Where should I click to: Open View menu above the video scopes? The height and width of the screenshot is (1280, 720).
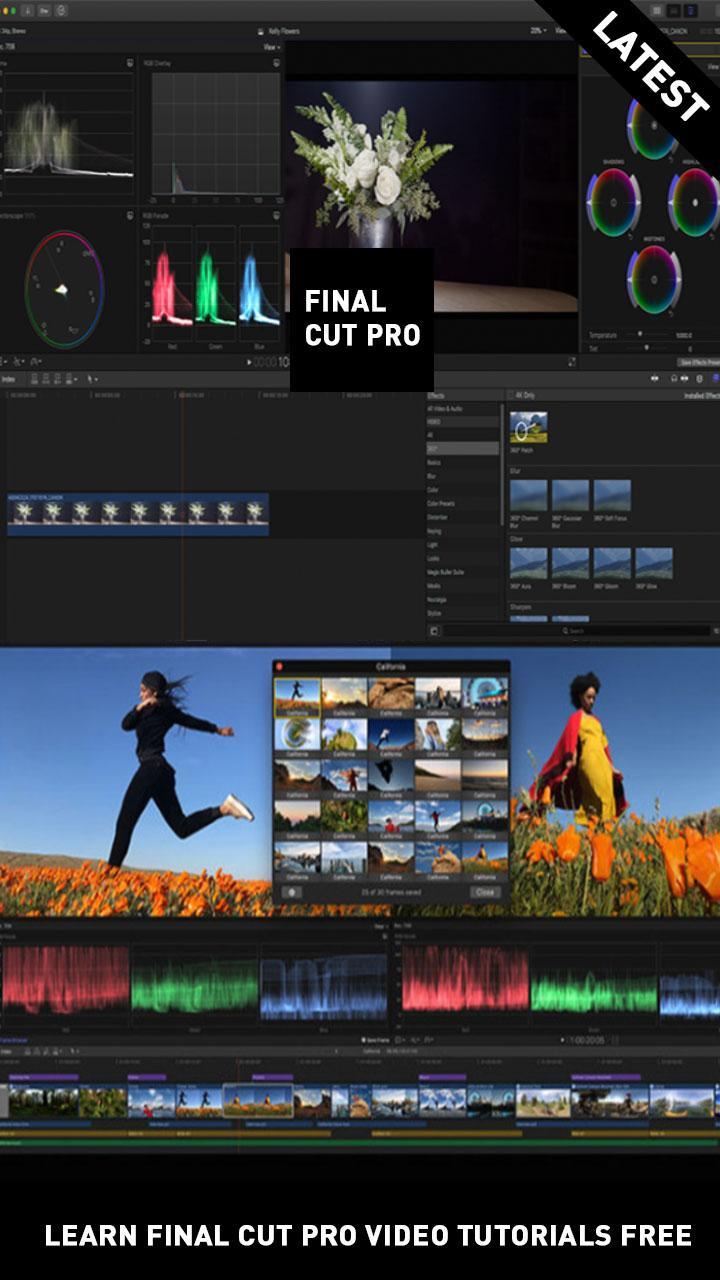coord(271,47)
